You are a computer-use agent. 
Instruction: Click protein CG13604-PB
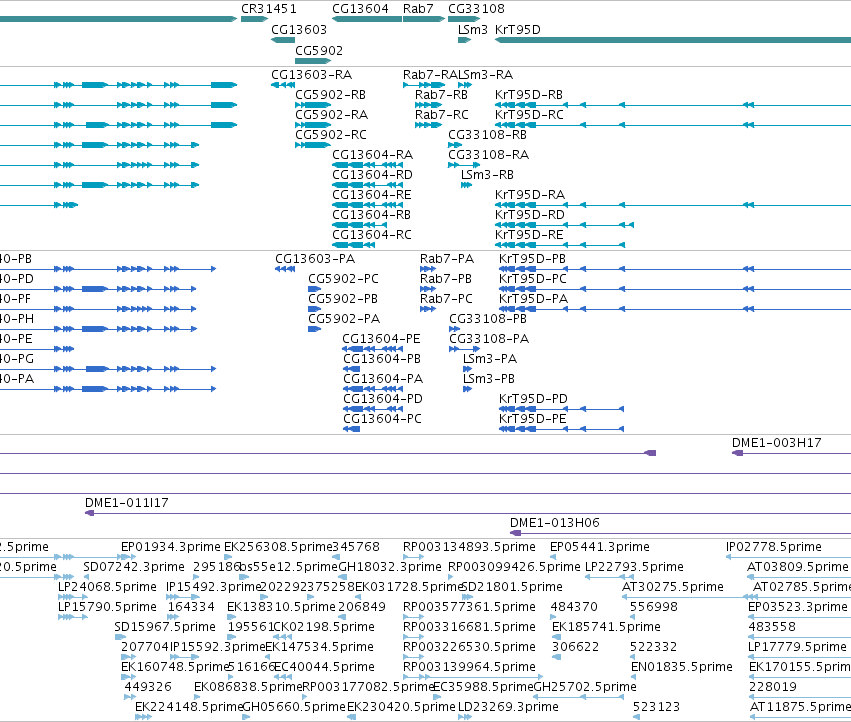pyautogui.click(x=382, y=359)
